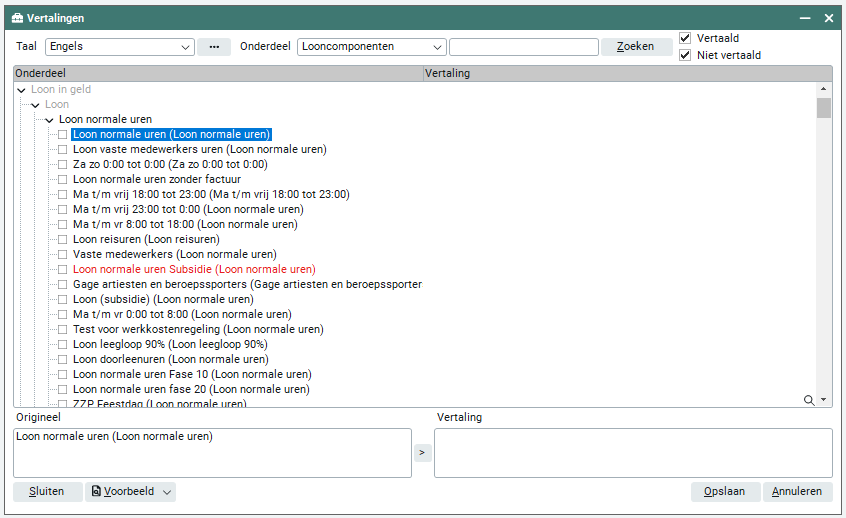Click the Vertaling text input area
This screenshot has height=518, width=846.
click(x=632, y=453)
